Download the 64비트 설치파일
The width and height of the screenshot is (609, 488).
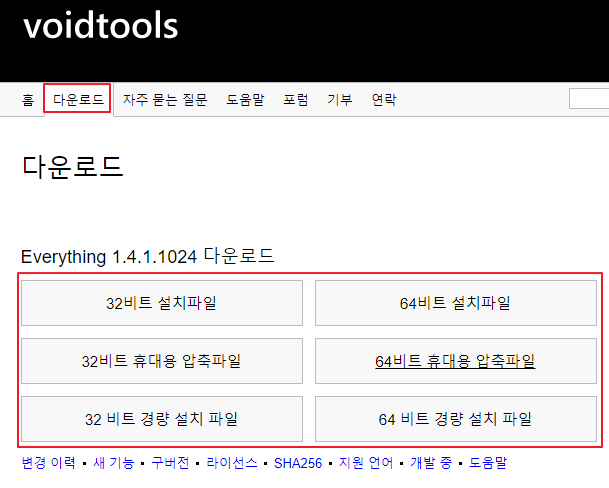point(456,303)
